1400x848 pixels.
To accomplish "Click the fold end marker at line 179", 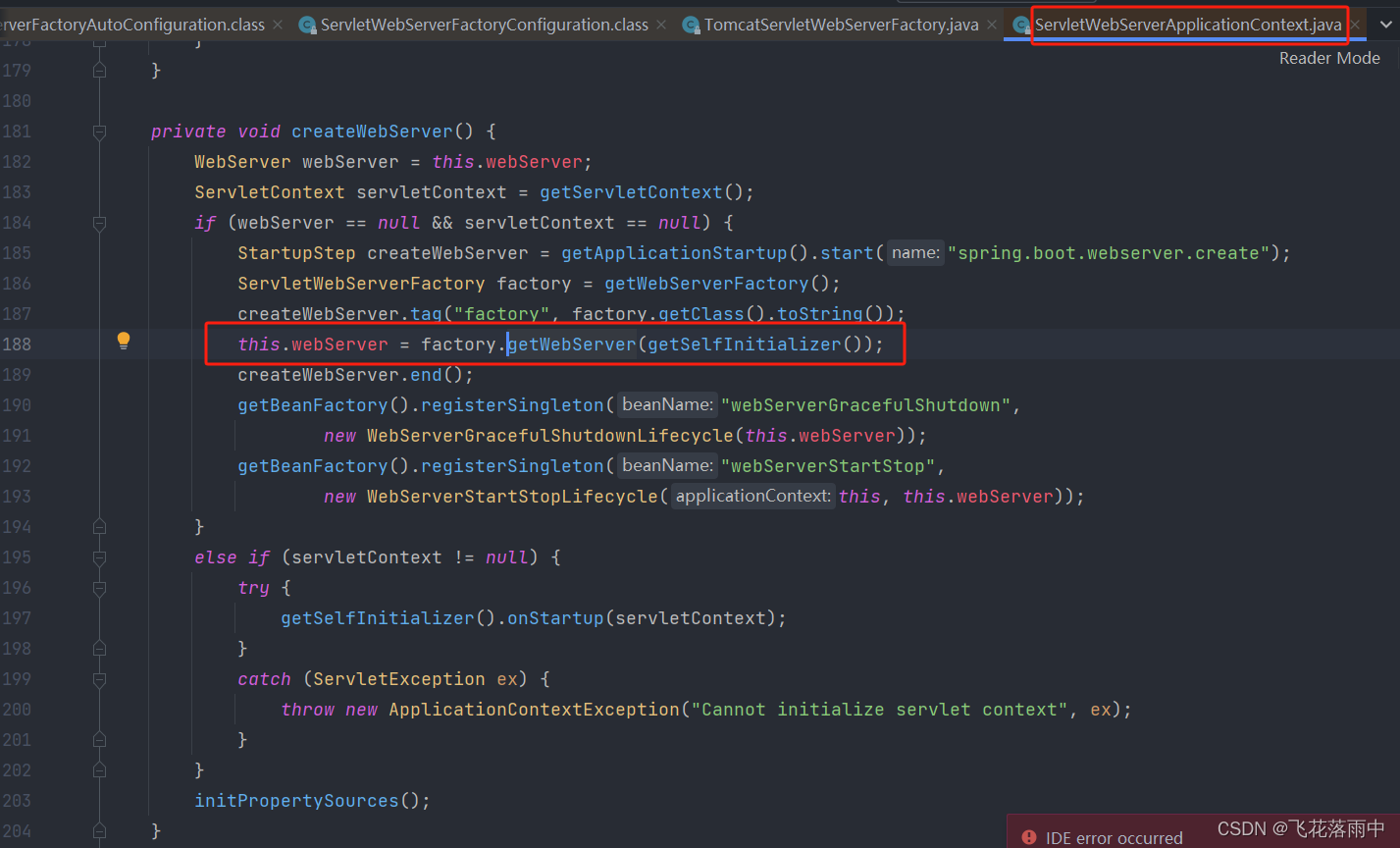I will (99, 71).
